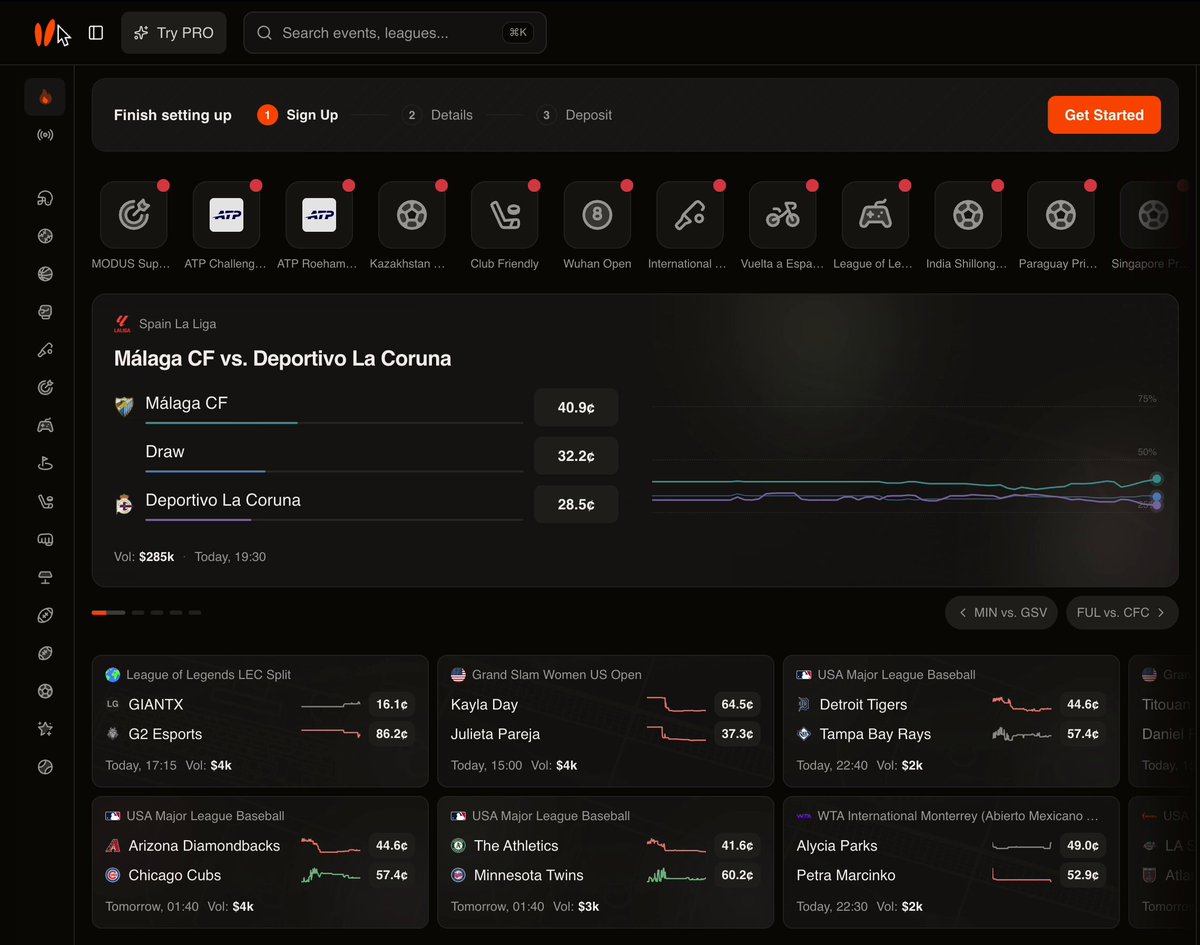Select the darts target sidebar icon

click(45, 387)
